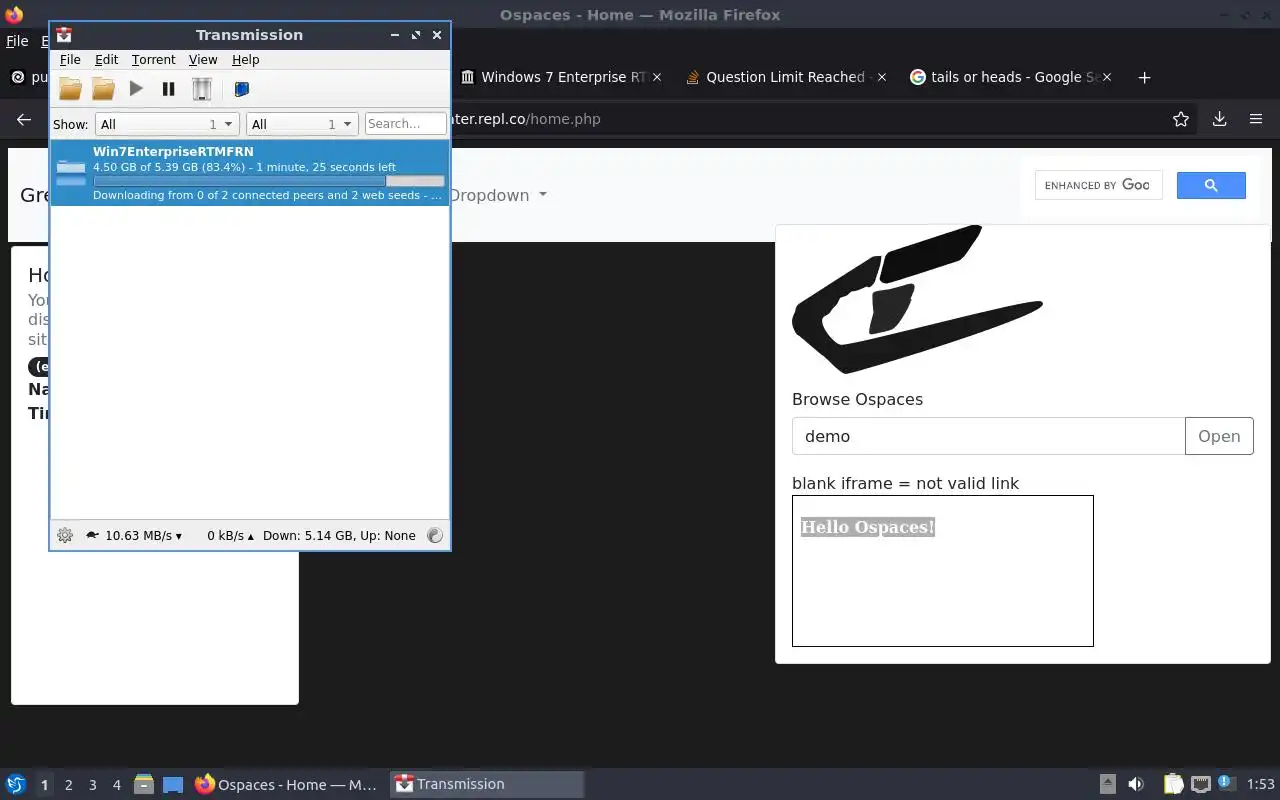Image resolution: width=1280 pixels, height=800 pixels.
Task: Open the Transmission Edit menu
Action: coord(106,60)
